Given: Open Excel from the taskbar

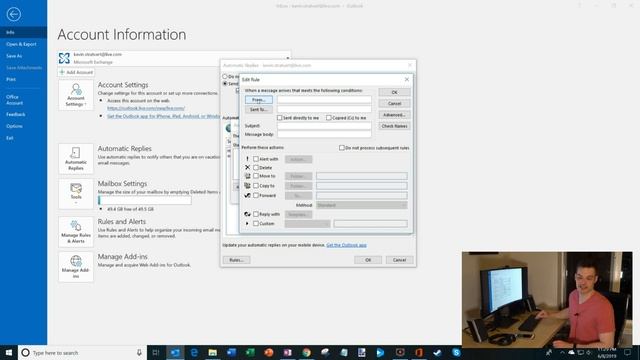Looking at the screenshot, I should 250,353.
